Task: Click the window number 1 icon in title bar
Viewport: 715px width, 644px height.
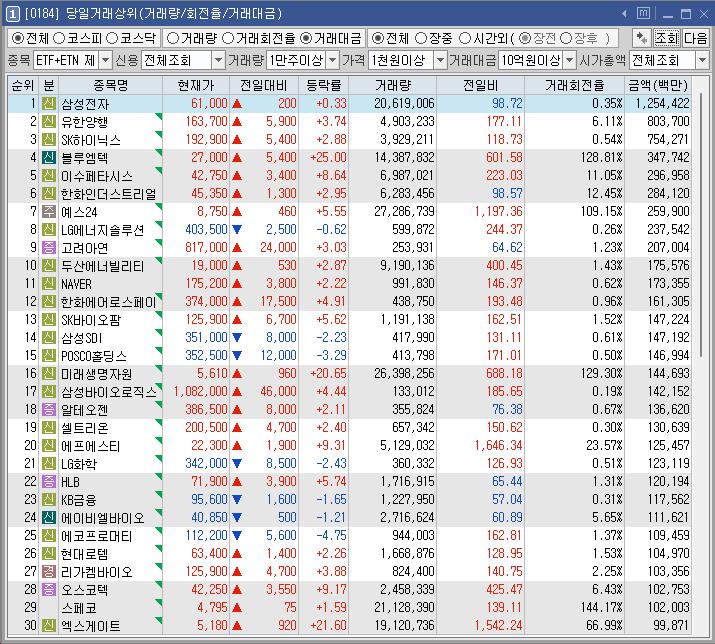Action: (x=12, y=14)
